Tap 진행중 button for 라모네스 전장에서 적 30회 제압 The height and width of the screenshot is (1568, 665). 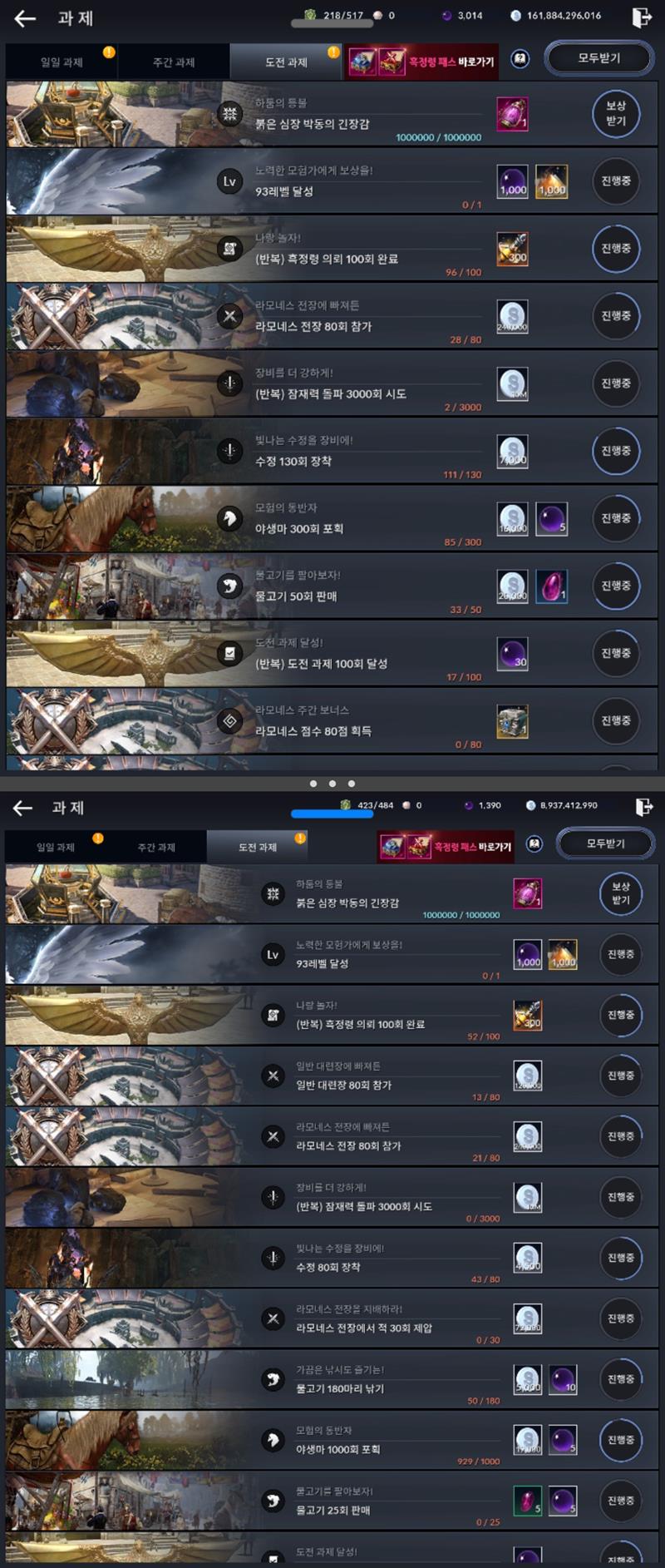620,1318
